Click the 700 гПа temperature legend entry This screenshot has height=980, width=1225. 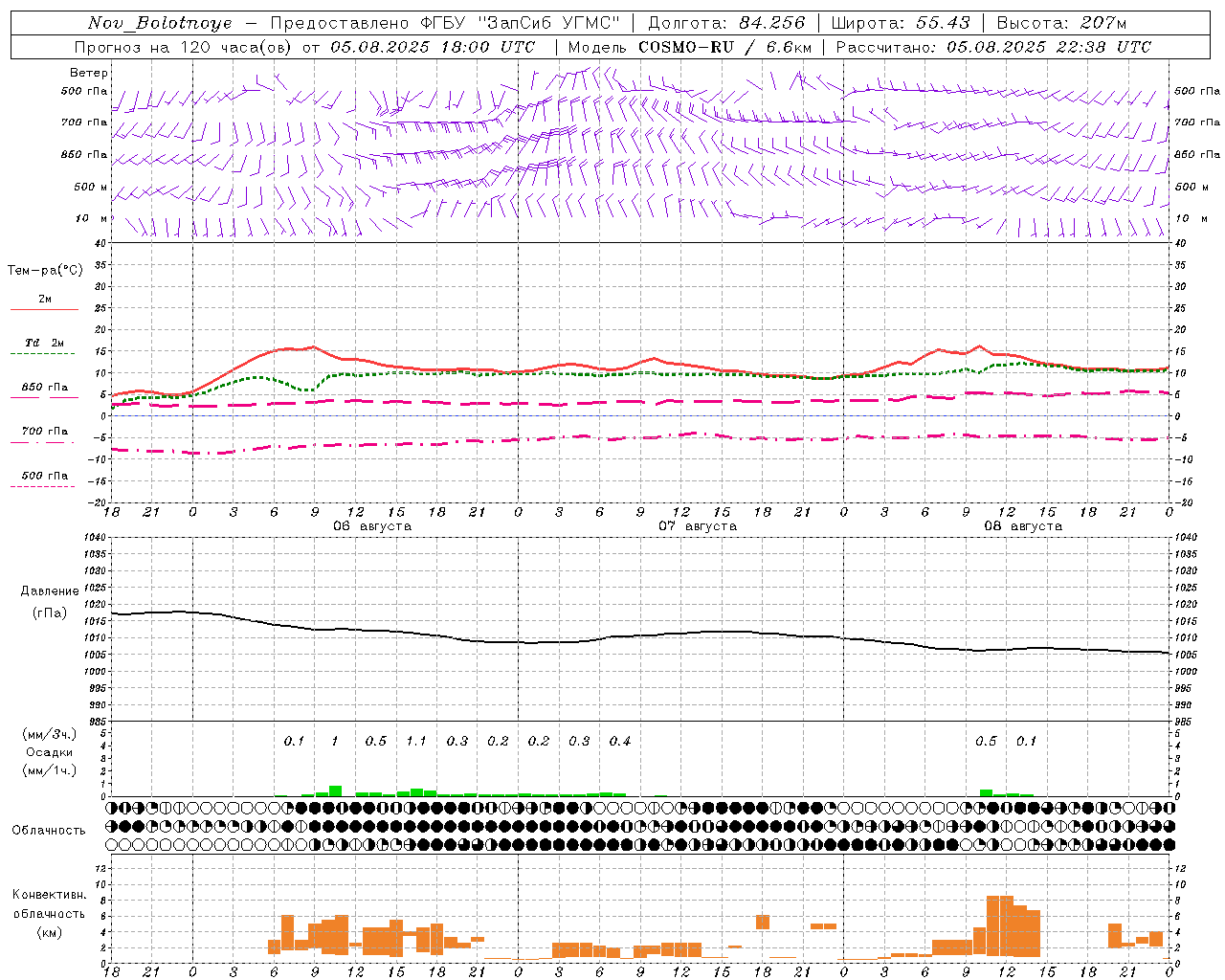(45, 432)
